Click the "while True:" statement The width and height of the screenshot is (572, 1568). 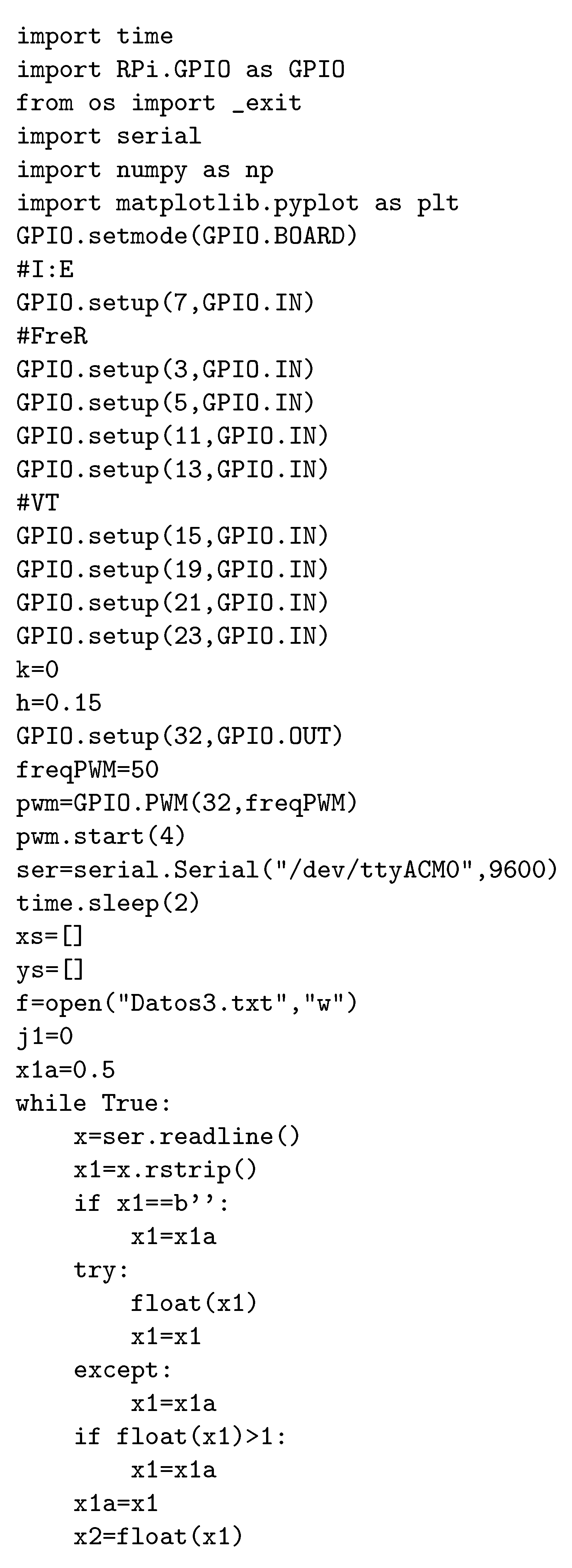(94, 1104)
